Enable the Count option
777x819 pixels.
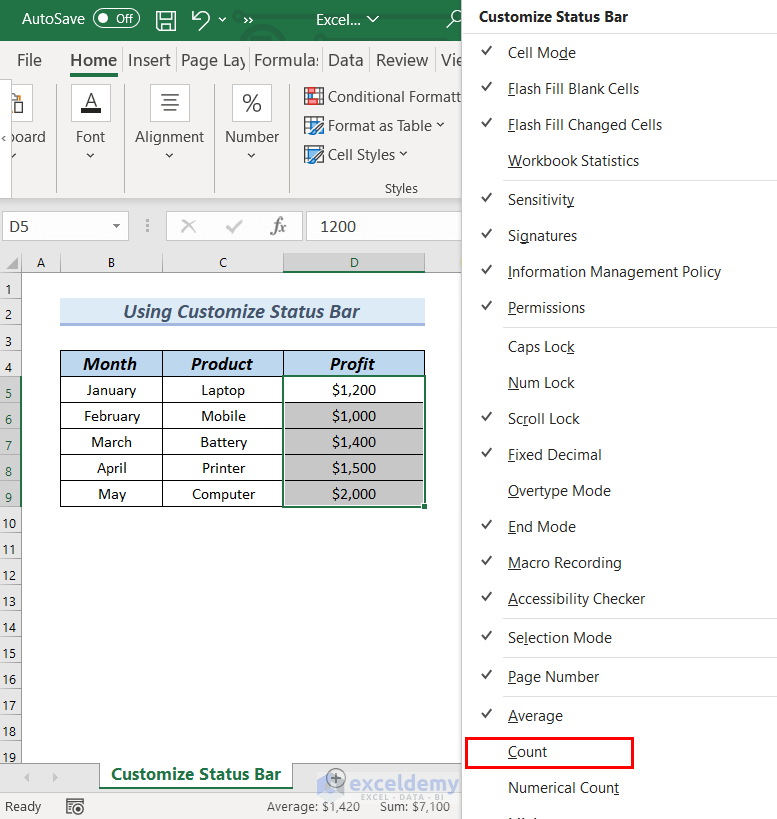(619, 752)
